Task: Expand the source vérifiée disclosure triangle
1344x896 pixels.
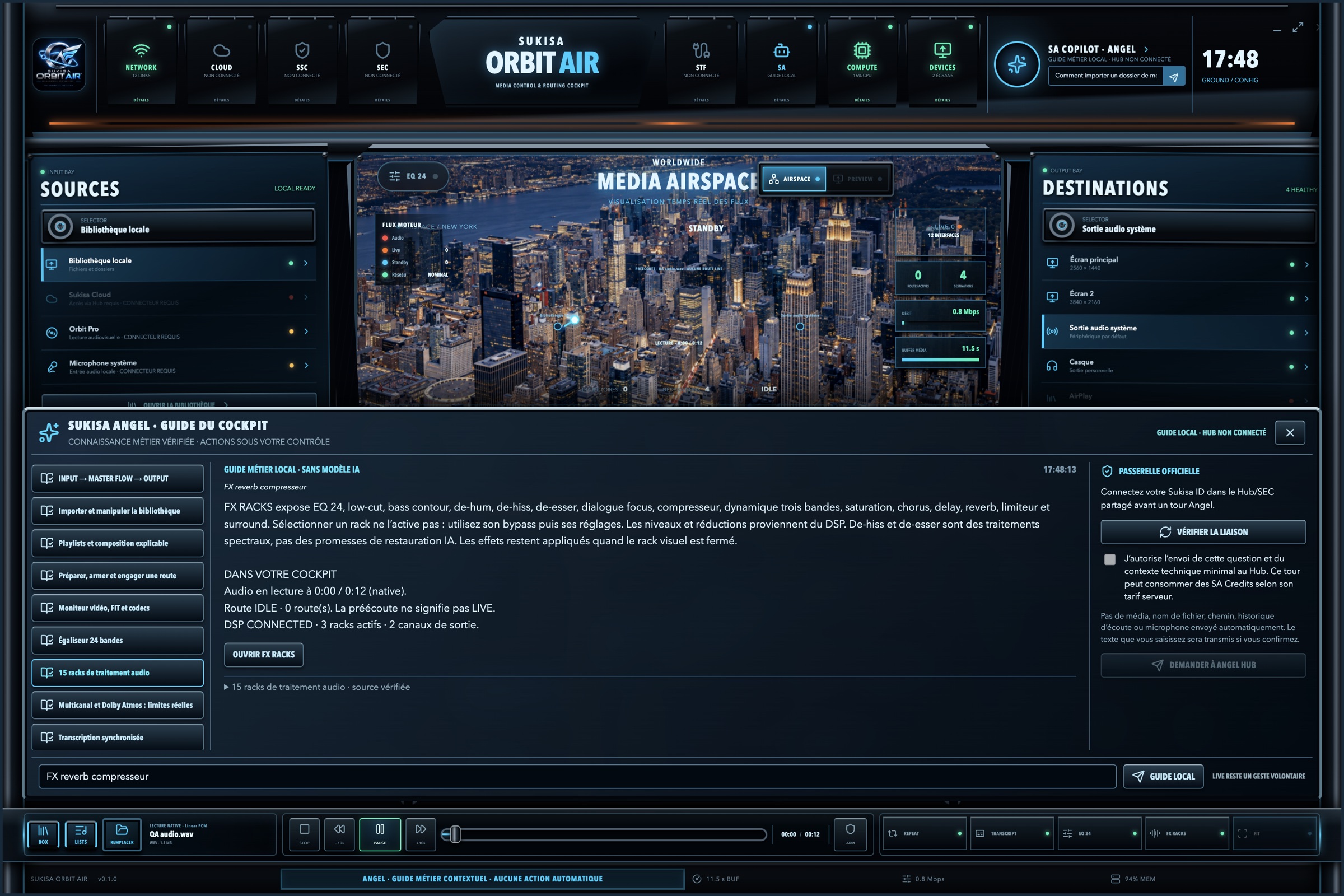Action: coord(227,687)
